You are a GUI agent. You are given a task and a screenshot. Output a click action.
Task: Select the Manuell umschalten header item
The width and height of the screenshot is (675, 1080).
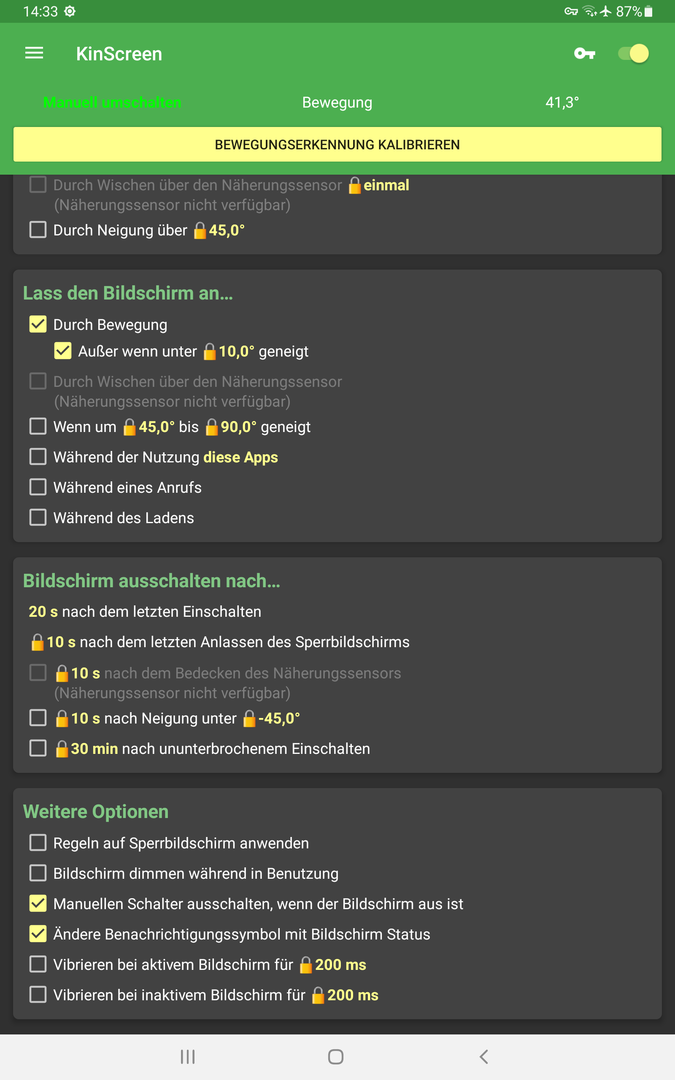point(112,103)
